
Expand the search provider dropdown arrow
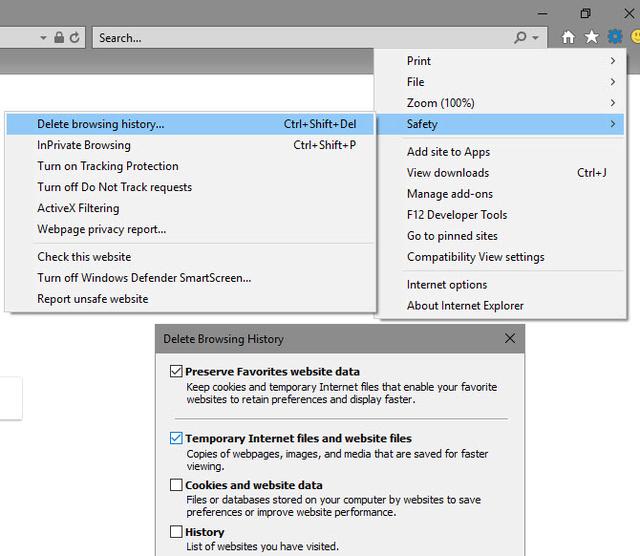[535, 38]
